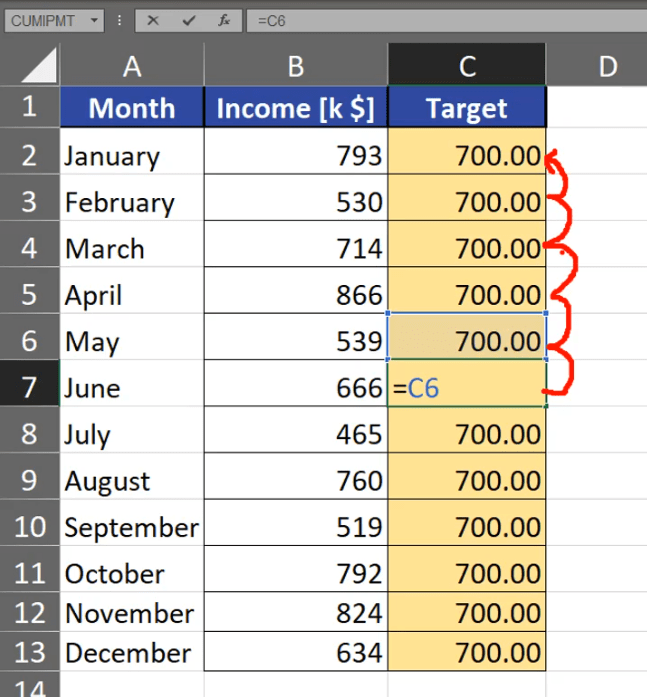This screenshot has height=697, width=647.
Task: Click income value 866 for April
Action: click(x=296, y=290)
